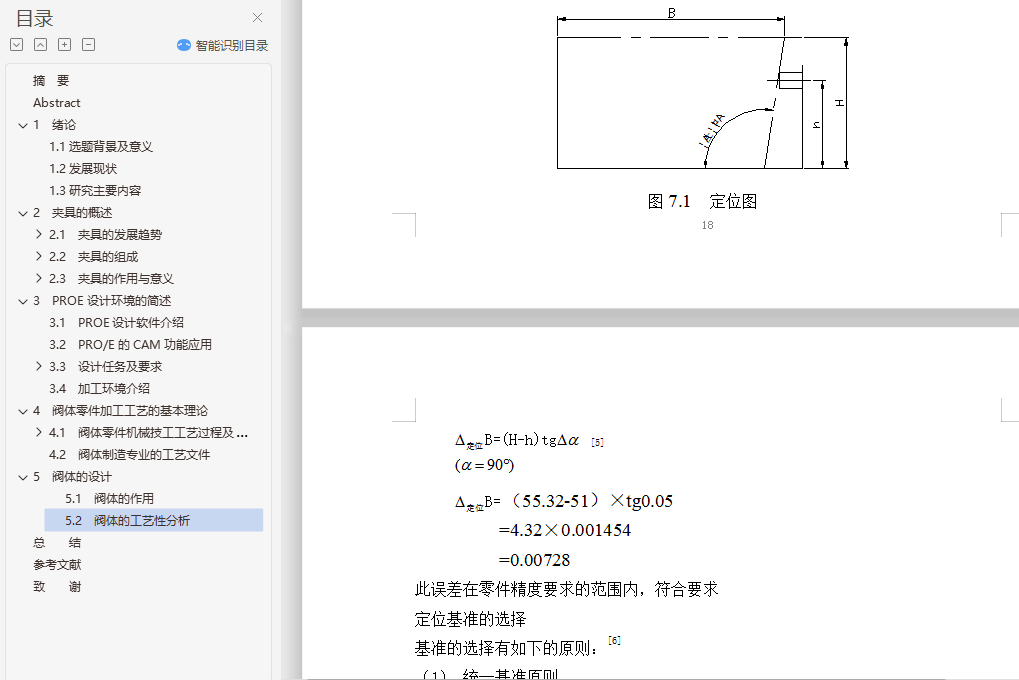The height and width of the screenshot is (680, 1019).
Task: Click page number 18 in footer
Action: (x=707, y=225)
